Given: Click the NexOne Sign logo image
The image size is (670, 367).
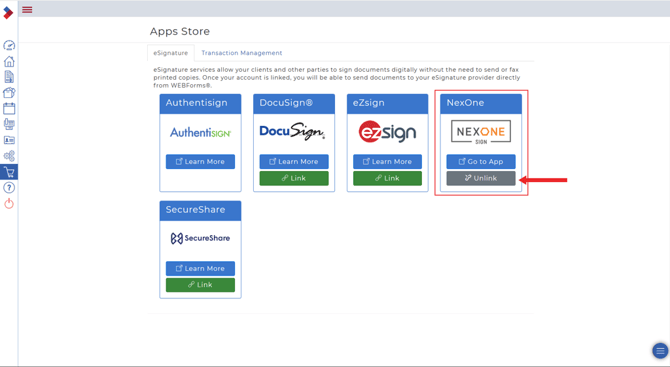Looking at the screenshot, I should 481,132.
